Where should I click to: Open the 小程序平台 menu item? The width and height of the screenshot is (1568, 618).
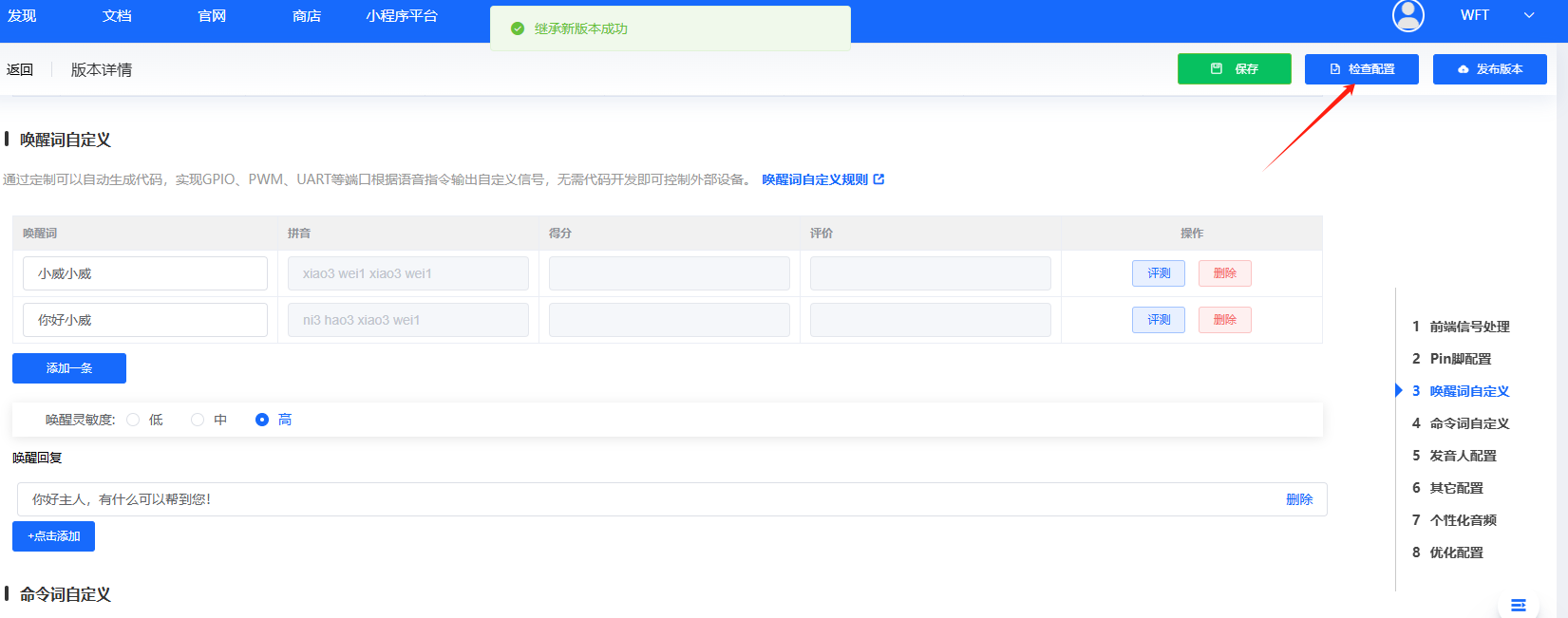coord(402,16)
